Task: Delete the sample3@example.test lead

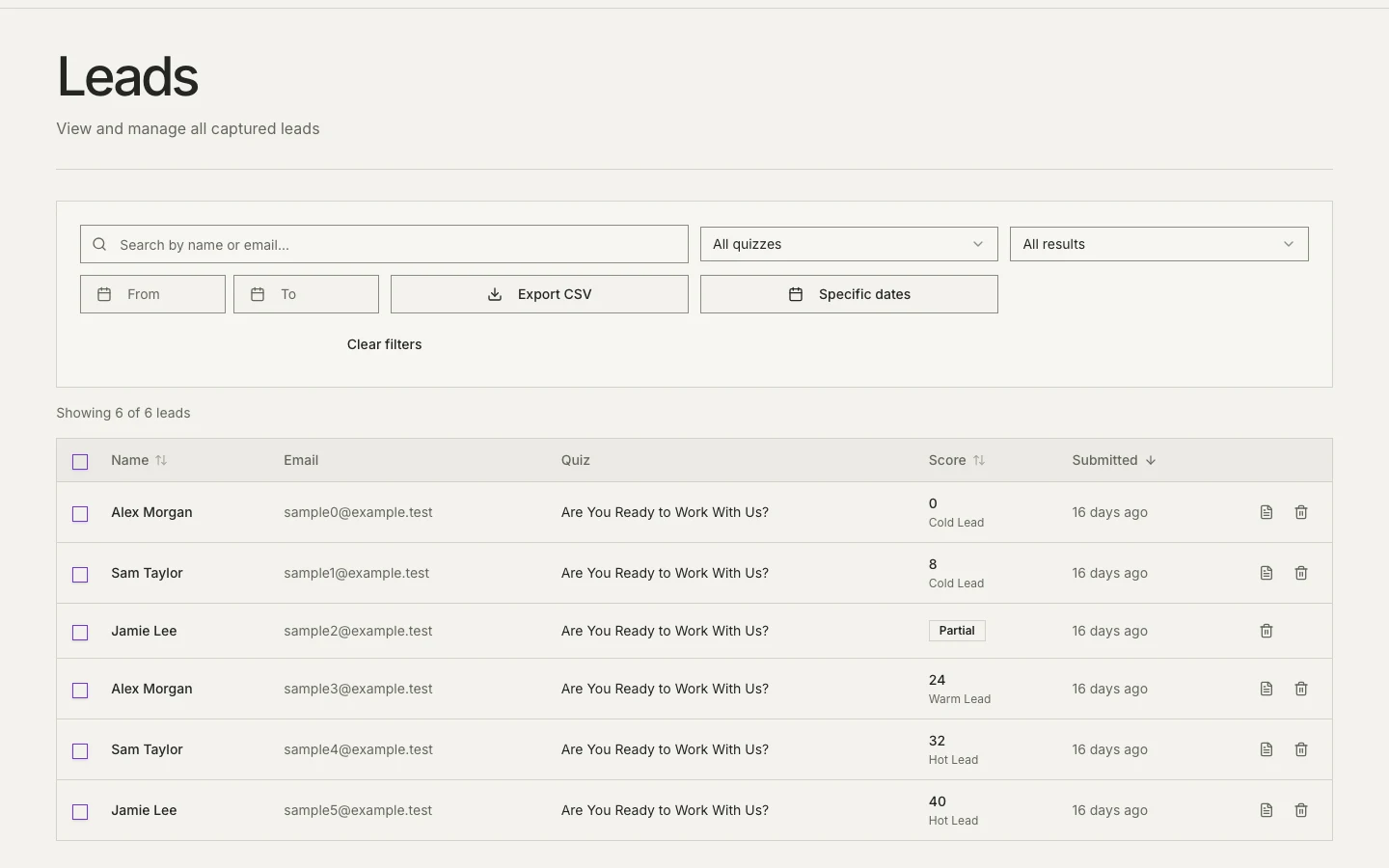Action: (1301, 689)
